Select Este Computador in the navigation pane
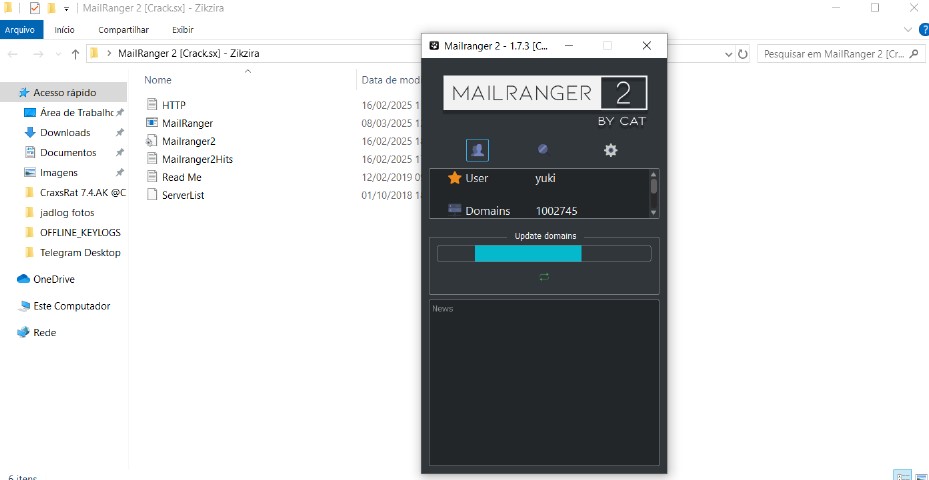This screenshot has width=929, height=480. (x=71, y=306)
